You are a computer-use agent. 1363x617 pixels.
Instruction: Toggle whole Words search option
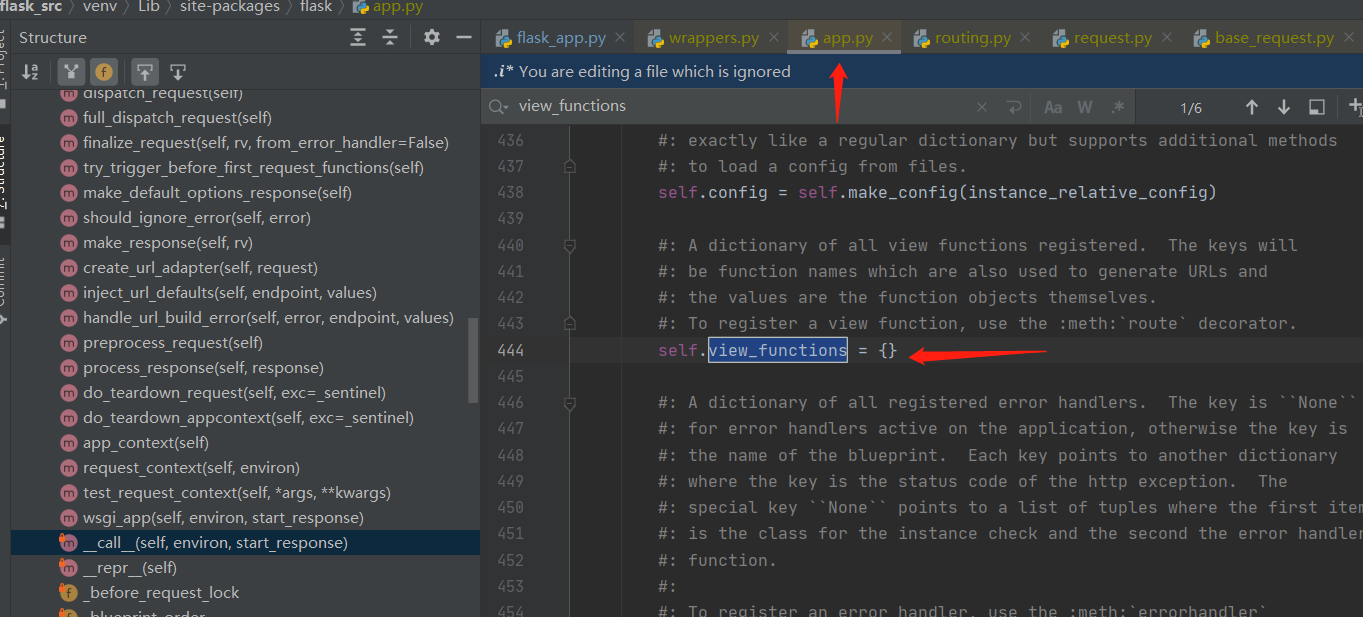point(1085,107)
